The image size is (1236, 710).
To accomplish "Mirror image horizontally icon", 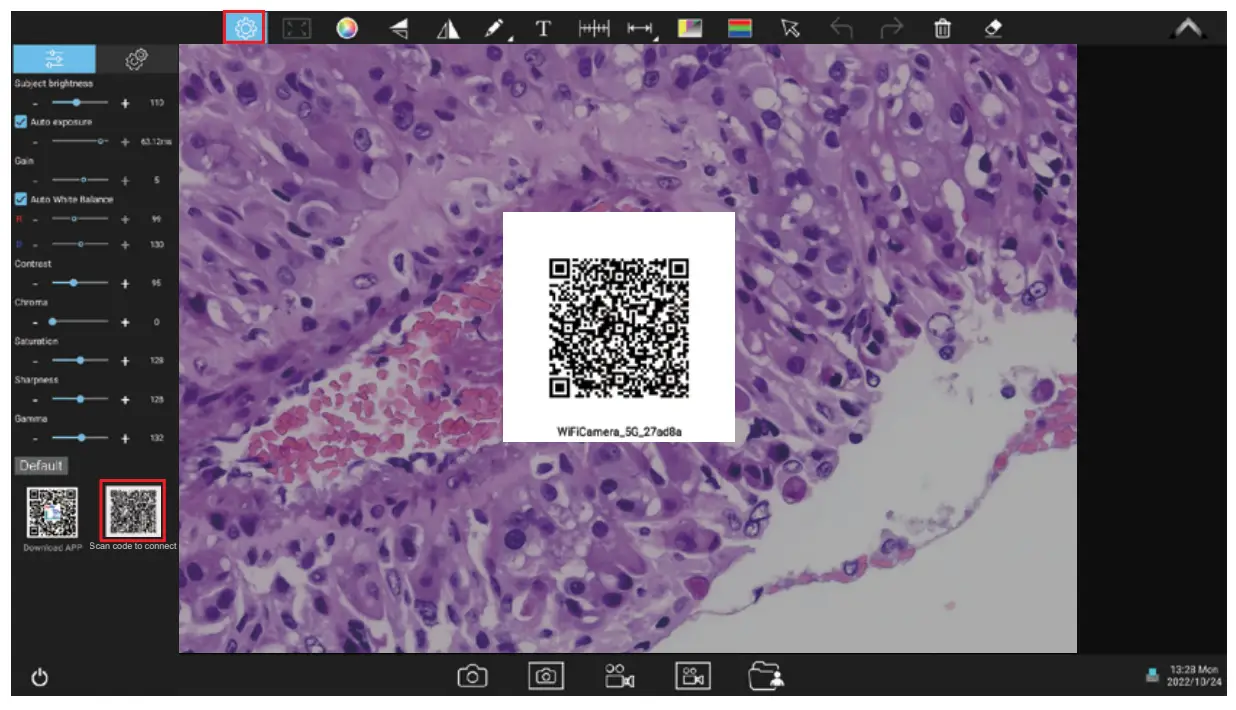I will (448, 29).
